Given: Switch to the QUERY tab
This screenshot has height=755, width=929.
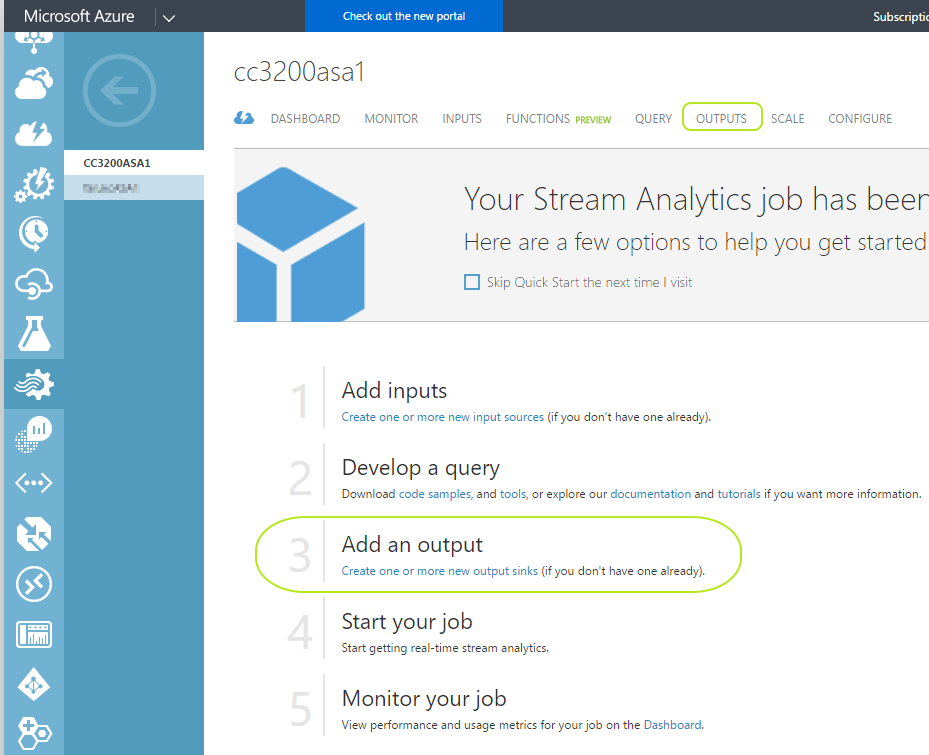Looking at the screenshot, I should coord(653,119).
